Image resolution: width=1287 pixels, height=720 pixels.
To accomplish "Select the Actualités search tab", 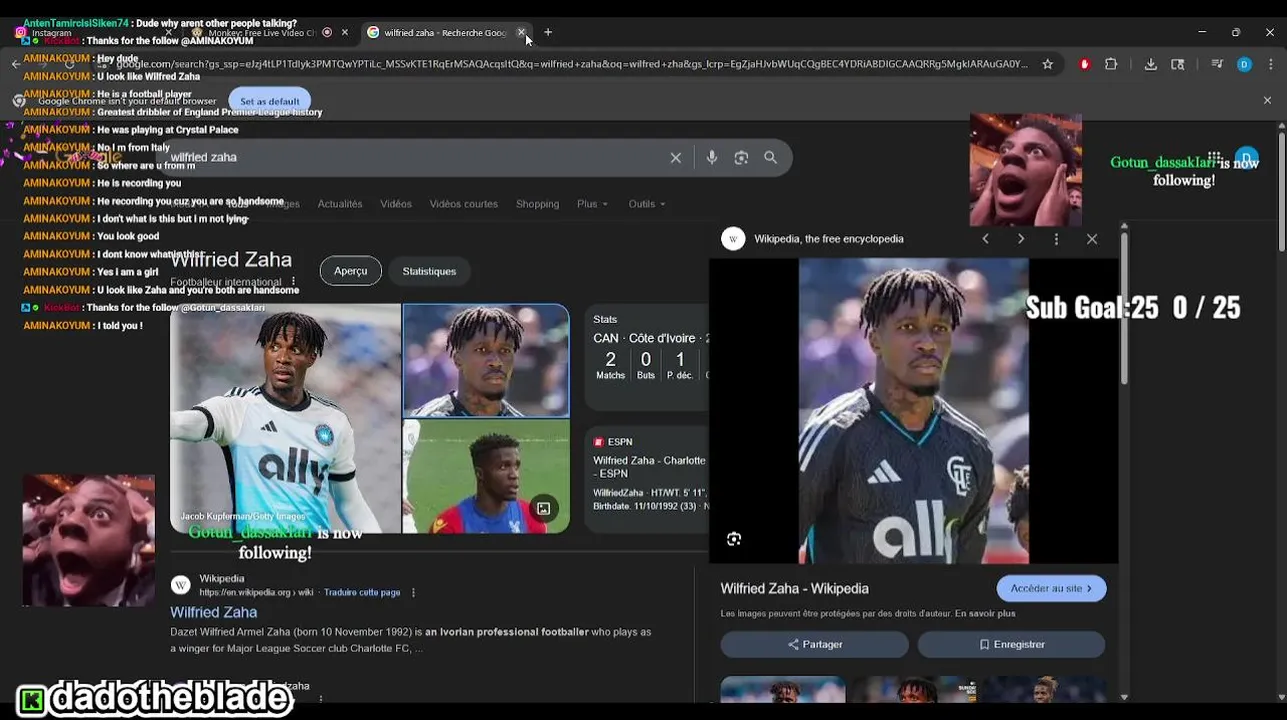I will (x=340, y=204).
